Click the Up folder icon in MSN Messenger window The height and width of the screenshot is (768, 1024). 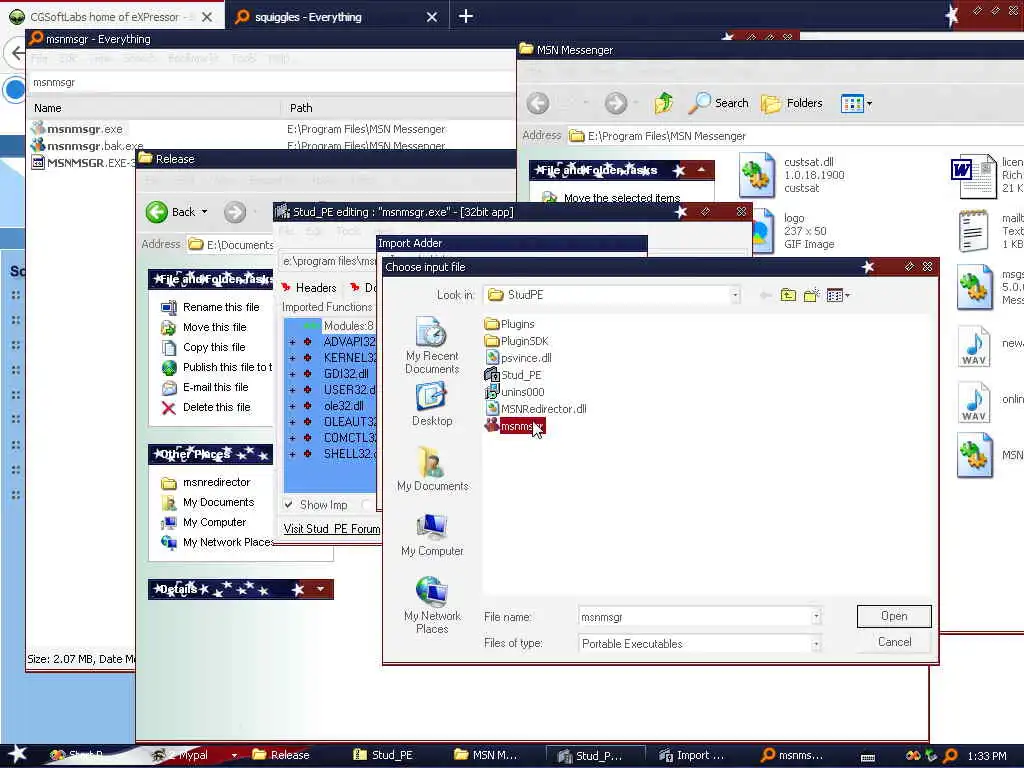click(664, 103)
